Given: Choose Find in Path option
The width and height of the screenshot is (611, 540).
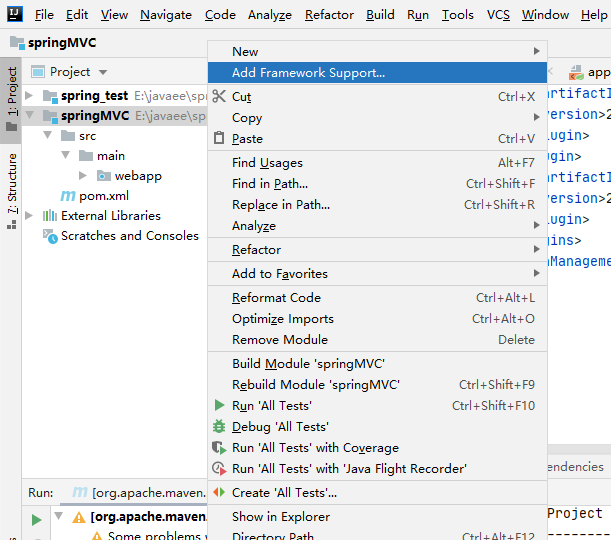Looking at the screenshot, I should pyautogui.click(x=377, y=184).
